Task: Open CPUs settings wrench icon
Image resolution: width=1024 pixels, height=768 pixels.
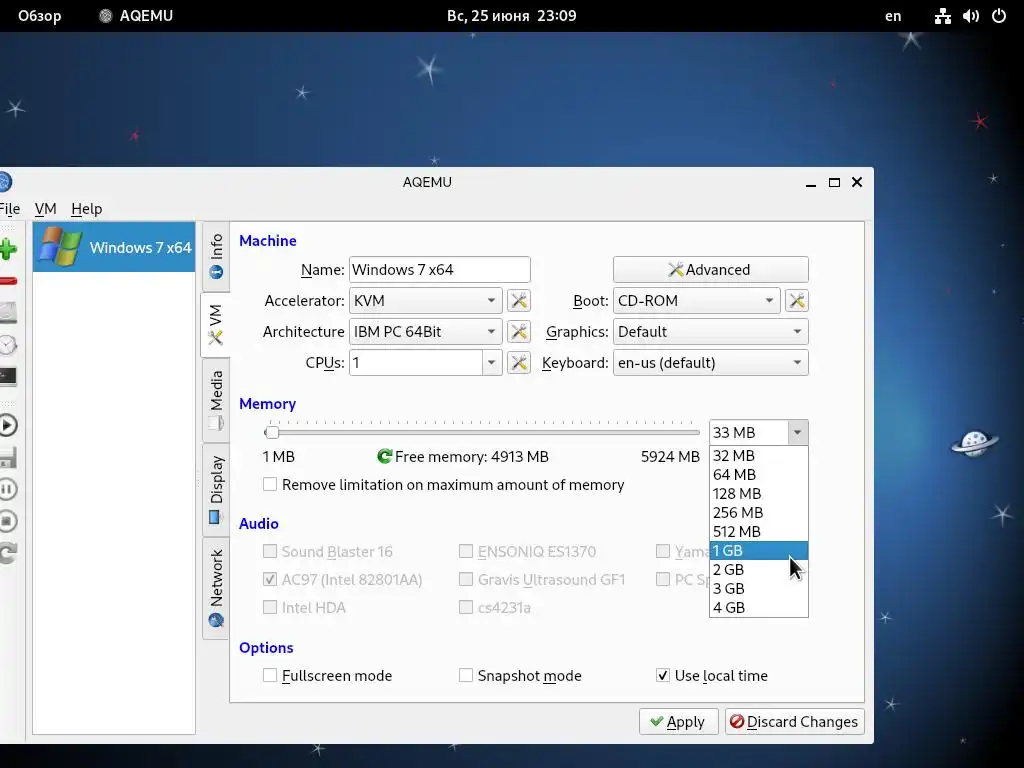Action: click(x=519, y=362)
